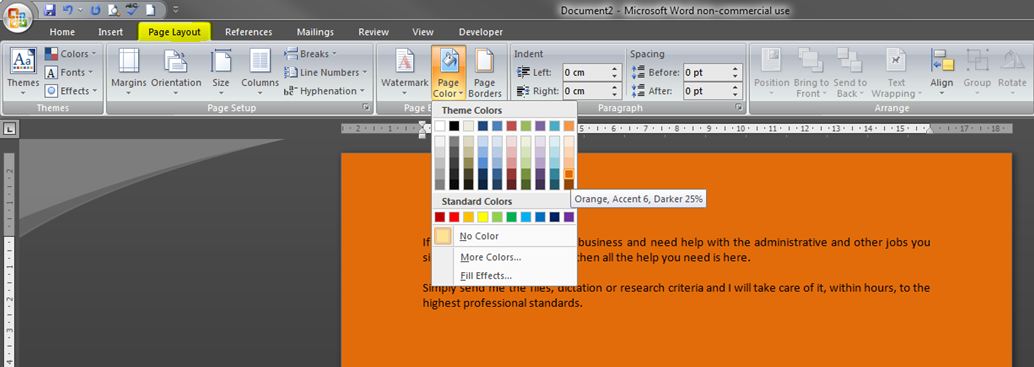Image resolution: width=1034 pixels, height=367 pixels.
Task: Open the Page Borders dialog
Action: tap(485, 71)
